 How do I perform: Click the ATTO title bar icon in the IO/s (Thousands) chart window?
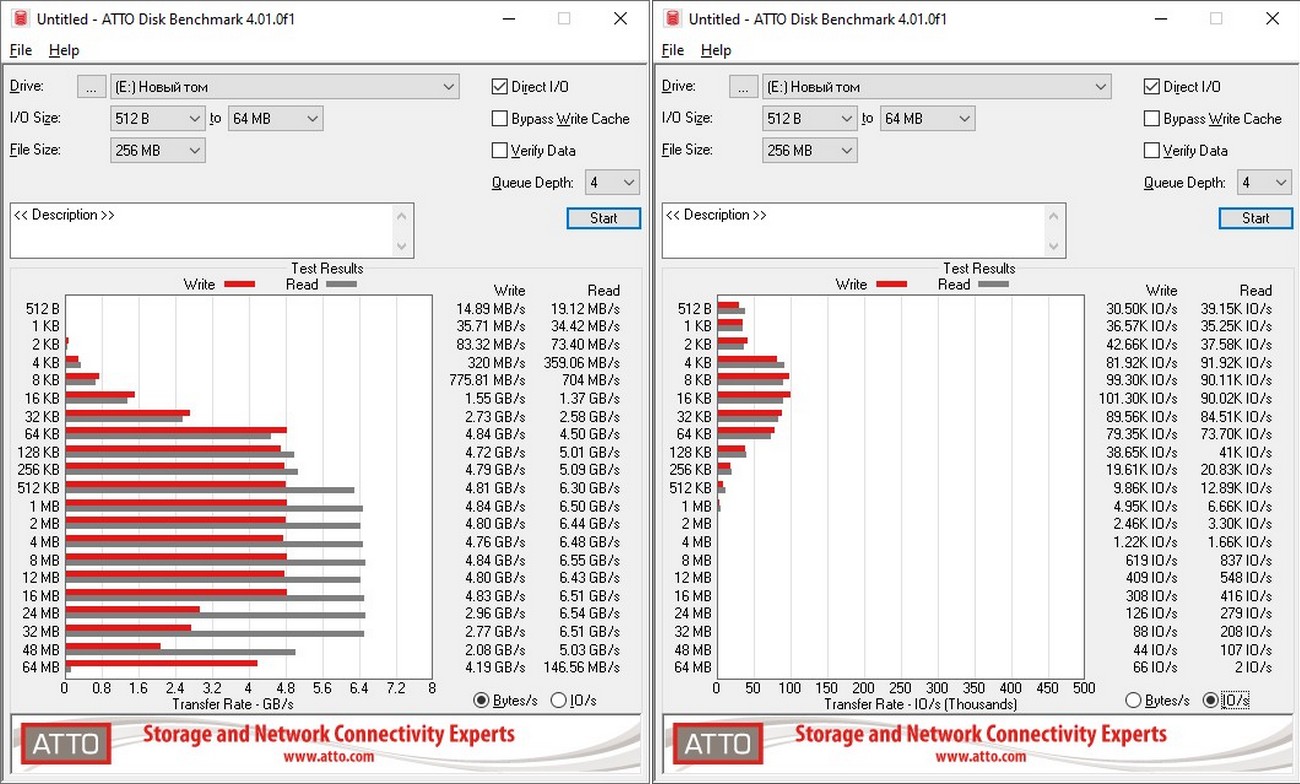point(671,19)
